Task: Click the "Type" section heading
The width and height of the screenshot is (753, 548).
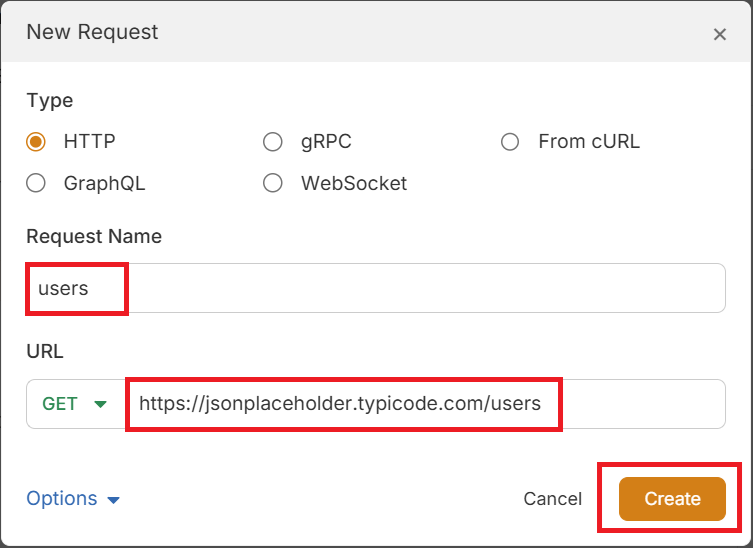Action: point(49,100)
